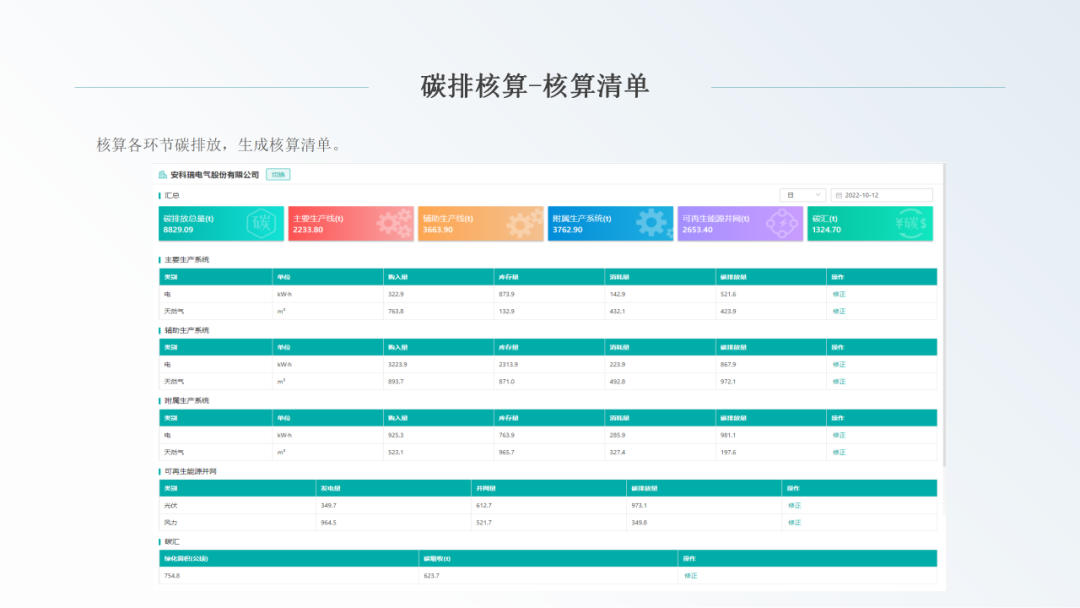
Task: Click the 主要生产系统 section heading
Action: point(187,260)
